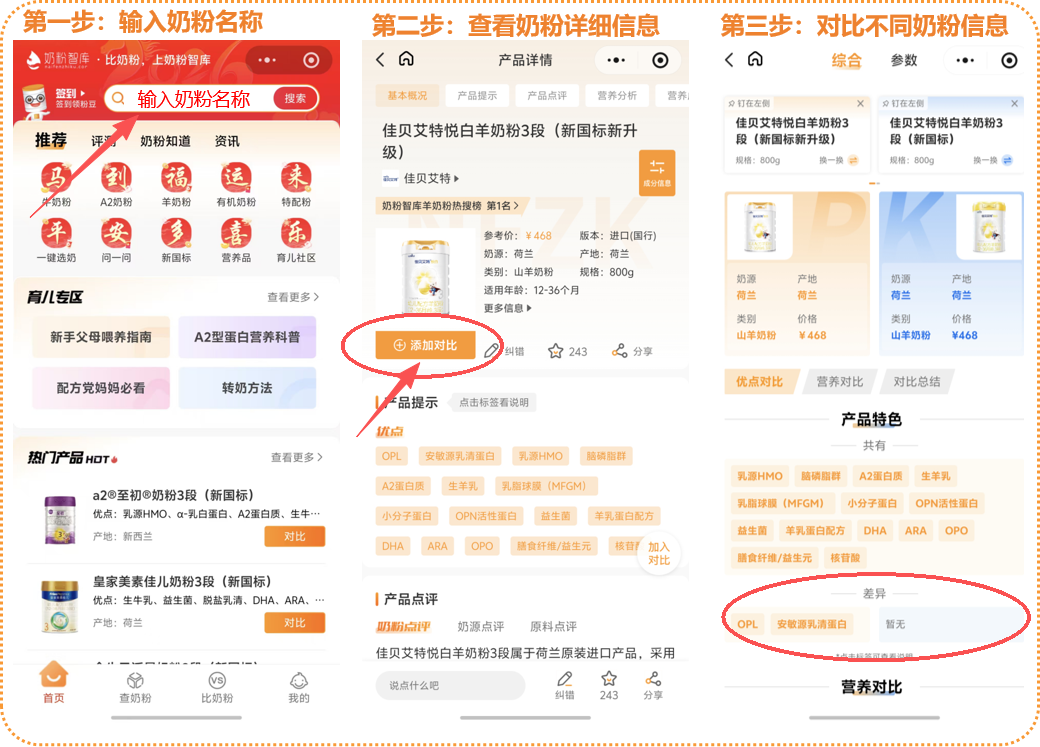Remove the right compared product with X

pos(1014,103)
